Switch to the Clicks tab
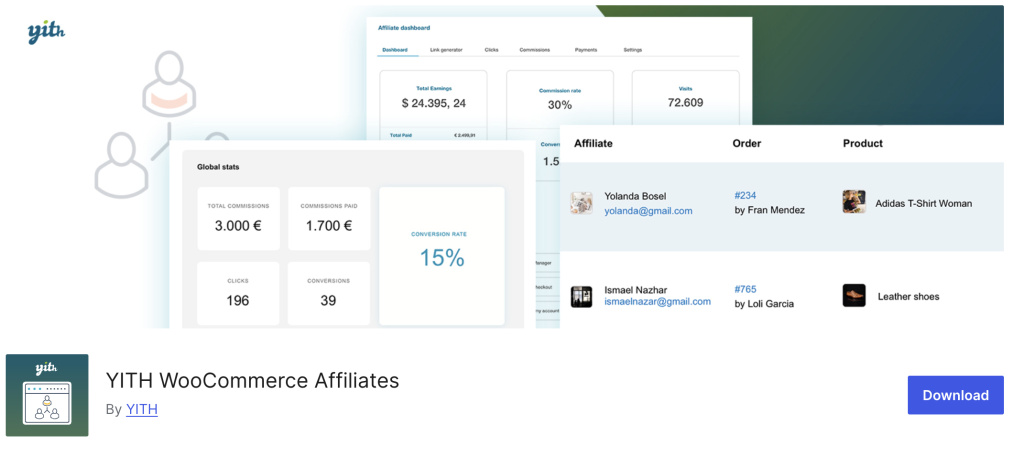The image size is (1024, 457). pyautogui.click(x=492, y=50)
